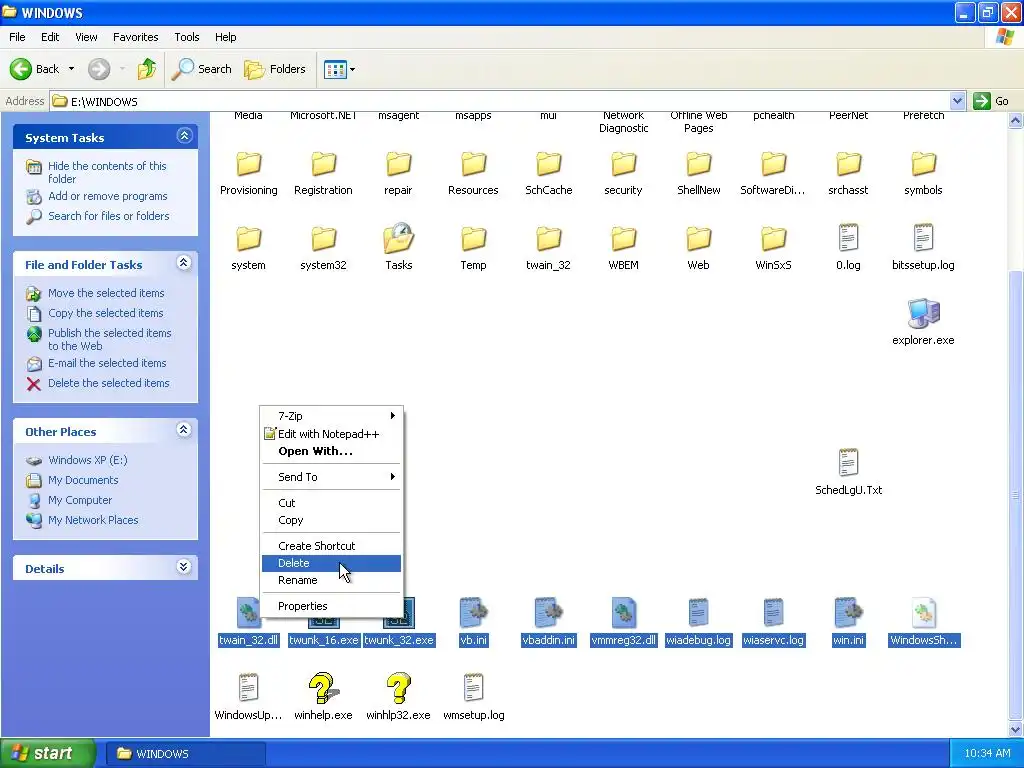Viewport: 1024px width, 768px height.
Task: Select the vb.ini file icon
Action: pos(473,613)
